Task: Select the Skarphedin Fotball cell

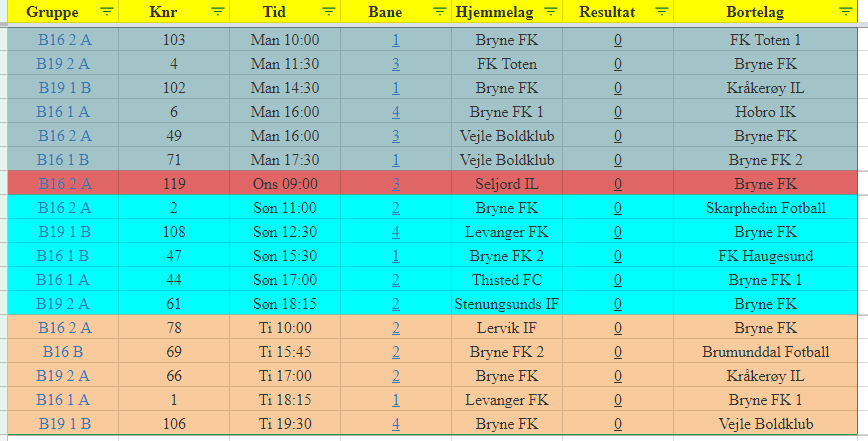Action: (x=765, y=208)
